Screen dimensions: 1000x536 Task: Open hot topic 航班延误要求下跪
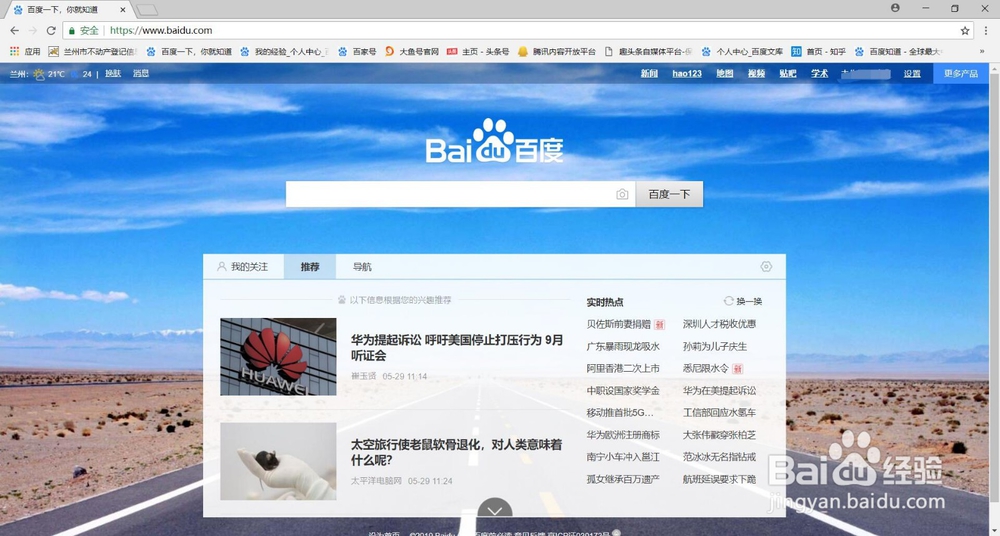(x=719, y=479)
